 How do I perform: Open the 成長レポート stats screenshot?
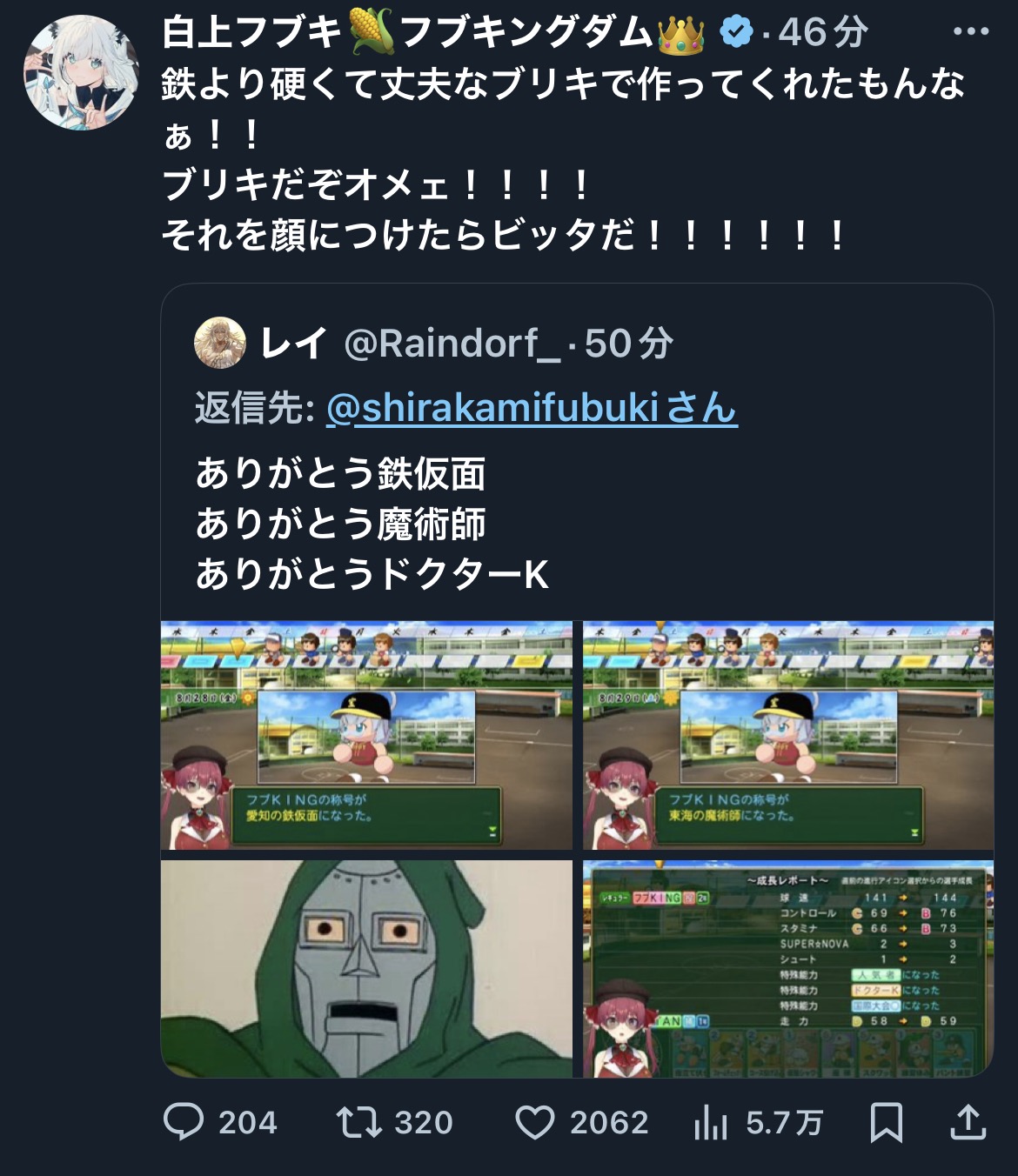coord(788,969)
